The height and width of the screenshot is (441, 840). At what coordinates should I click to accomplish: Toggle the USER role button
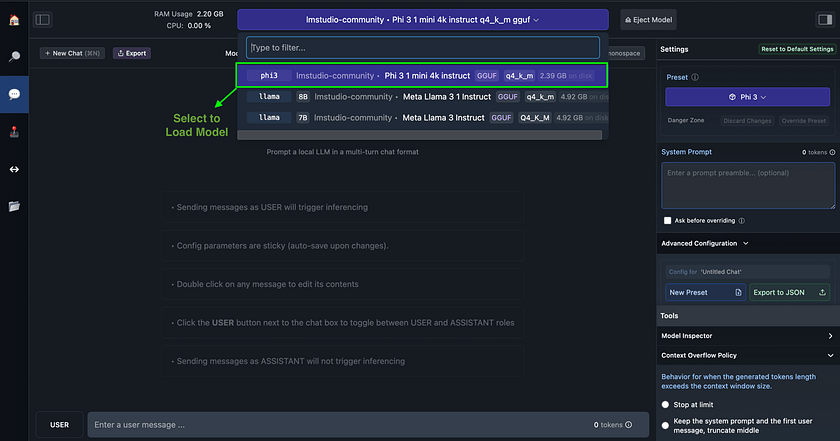[59, 425]
